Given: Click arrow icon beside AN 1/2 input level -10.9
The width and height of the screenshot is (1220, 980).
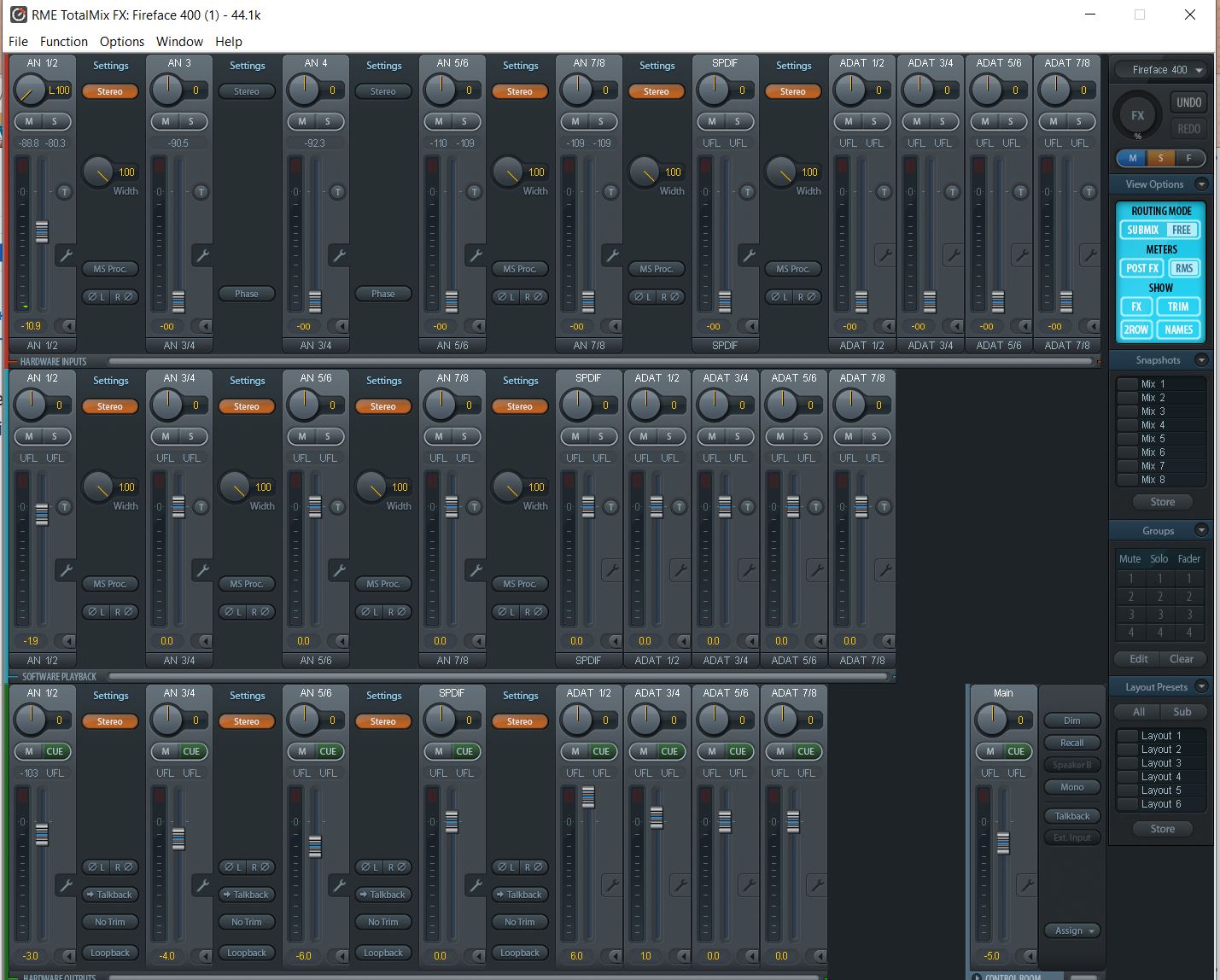Looking at the screenshot, I should tap(67, 326).
